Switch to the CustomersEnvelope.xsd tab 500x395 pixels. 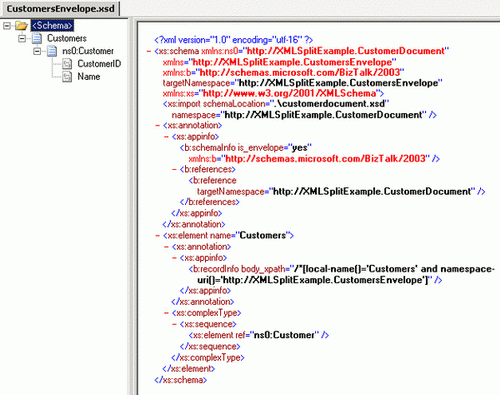click(x=60, y=9)
